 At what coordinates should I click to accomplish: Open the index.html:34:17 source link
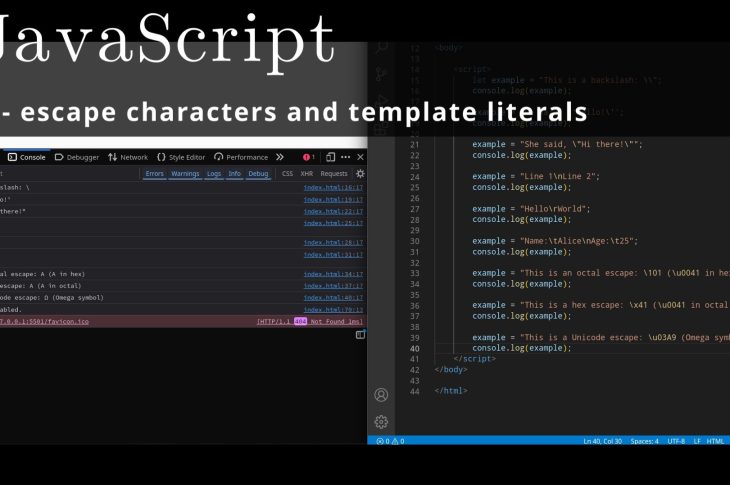pyautogui.click(x=333, y=274)
